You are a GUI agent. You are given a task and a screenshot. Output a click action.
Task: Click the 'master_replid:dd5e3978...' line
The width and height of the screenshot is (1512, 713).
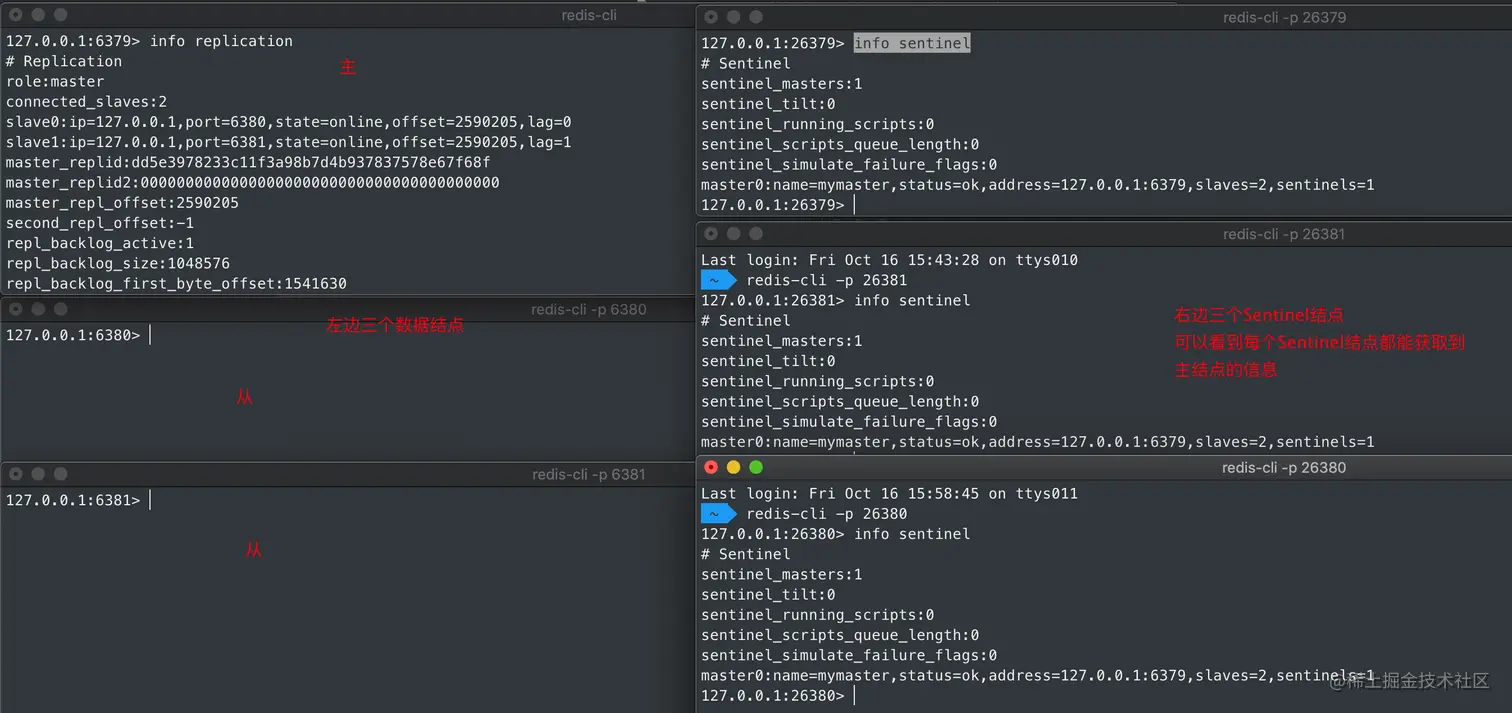pyautogui.click(x=248, y=162)
